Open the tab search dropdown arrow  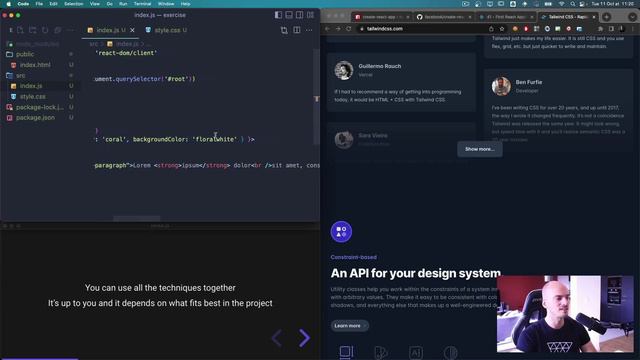tap(632, 17)
